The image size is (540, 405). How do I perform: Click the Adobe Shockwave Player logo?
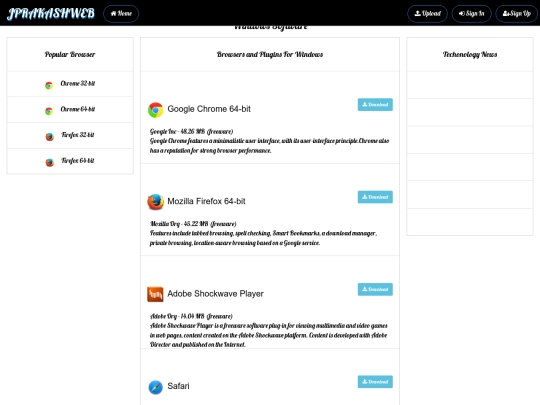155,294
